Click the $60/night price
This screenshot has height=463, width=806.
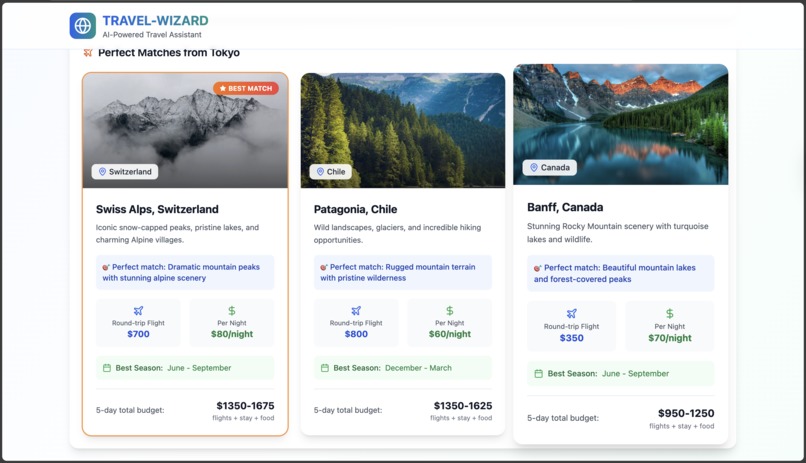tap(450, 334)
